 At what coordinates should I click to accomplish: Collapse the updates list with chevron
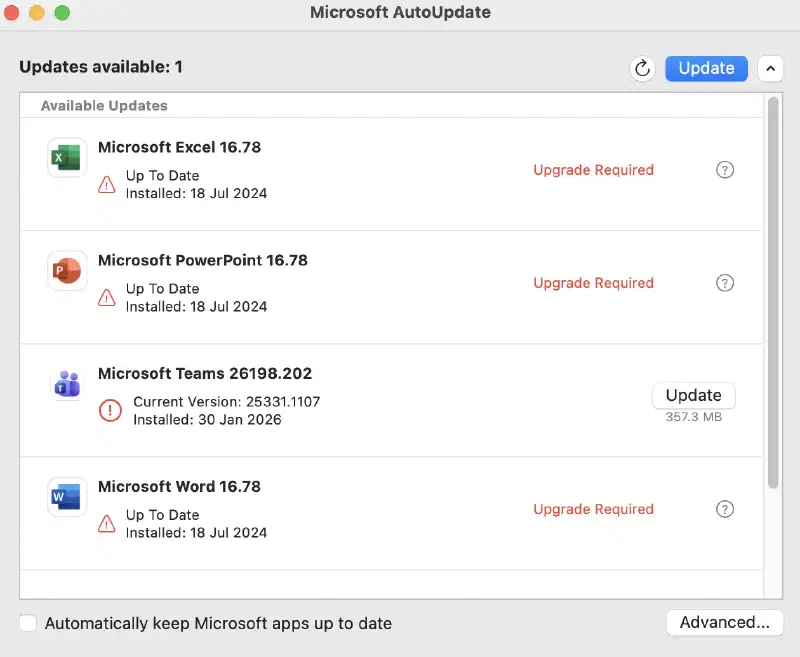pos(770,68)
